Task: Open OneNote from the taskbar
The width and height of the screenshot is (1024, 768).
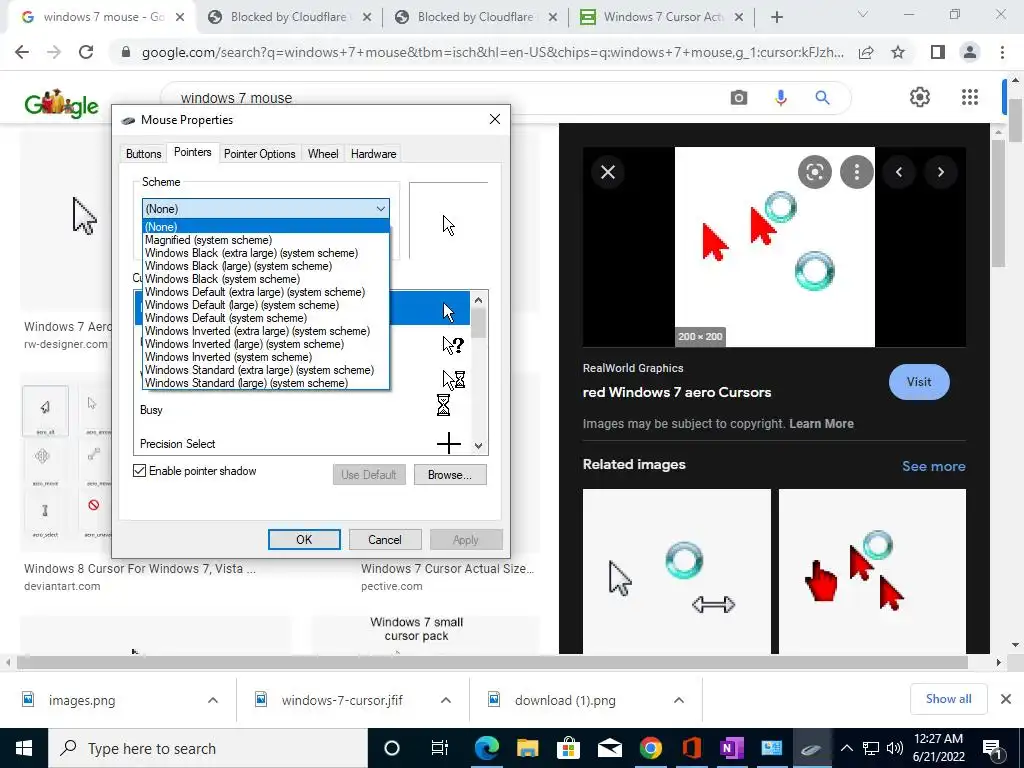Action: (732, 748)
